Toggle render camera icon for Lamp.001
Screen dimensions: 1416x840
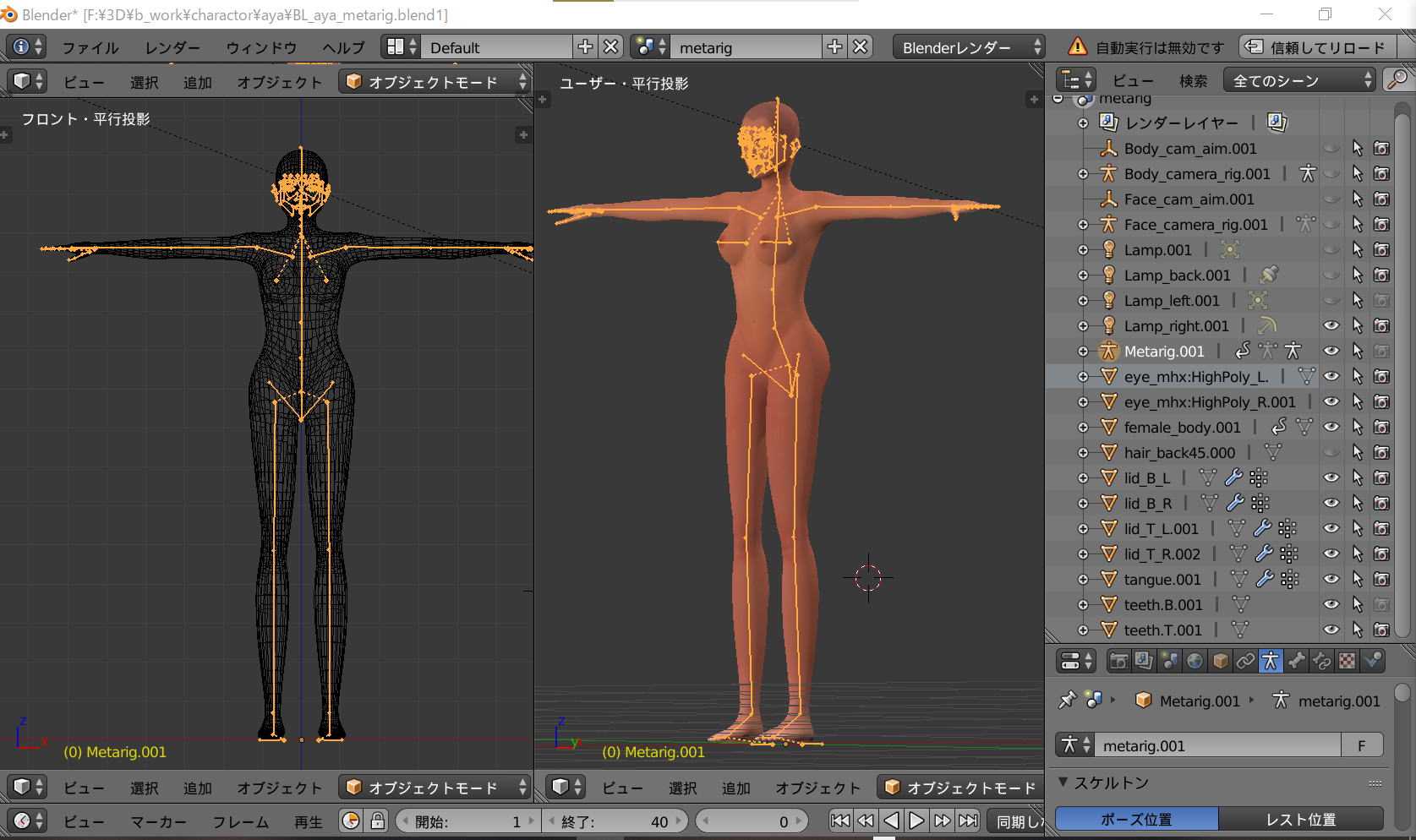tap(1381, 249)
